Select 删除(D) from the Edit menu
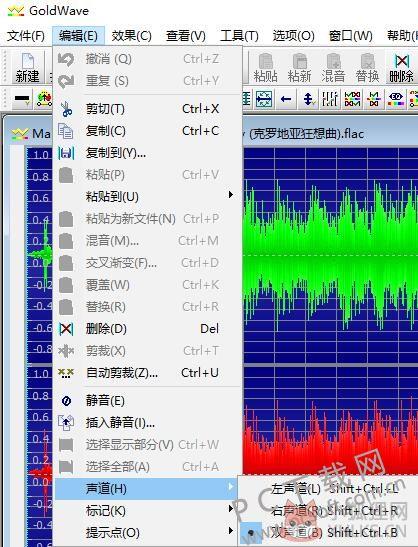Screen dimensions: 418x547 [147, 329]
